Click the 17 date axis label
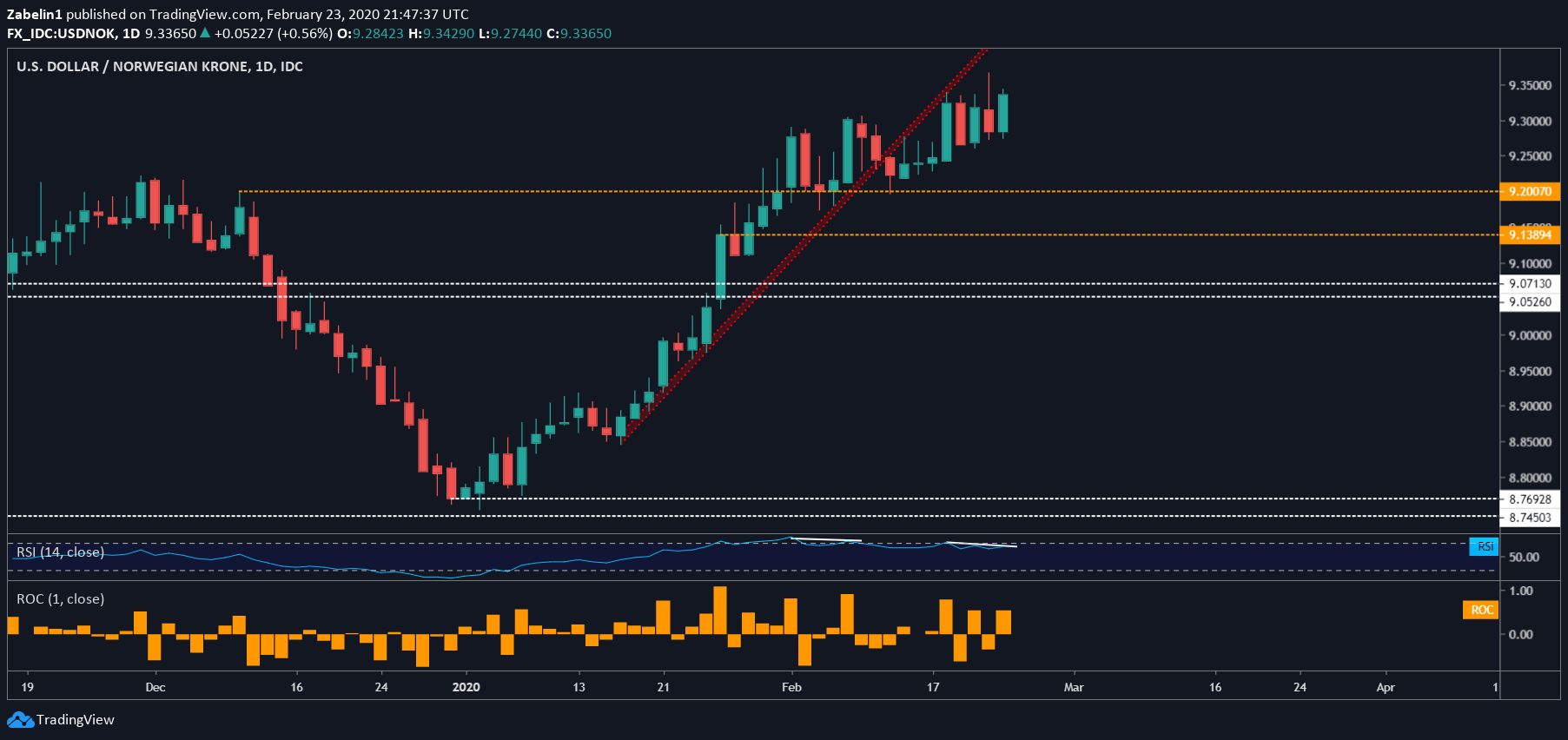This screenshot has width=1568, height=740. tap(933, 687)
